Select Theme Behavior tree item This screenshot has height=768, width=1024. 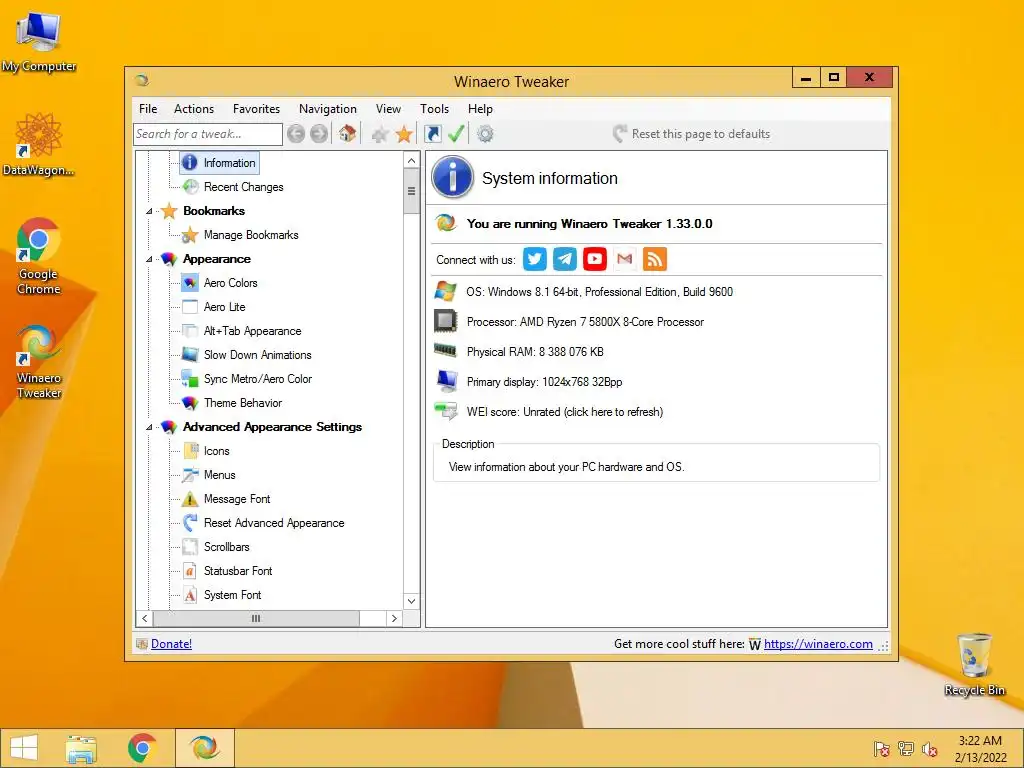tap(242, 403)
